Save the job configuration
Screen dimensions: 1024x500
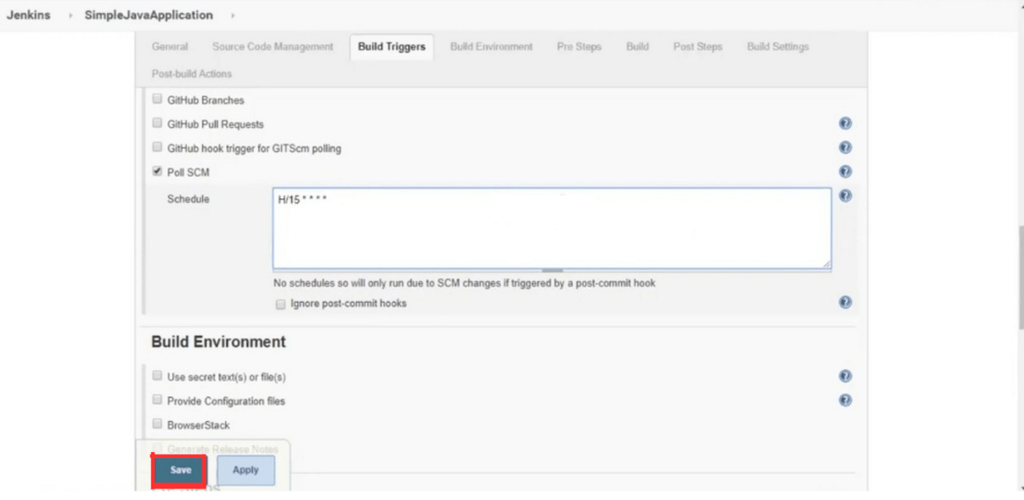(180, 470)
